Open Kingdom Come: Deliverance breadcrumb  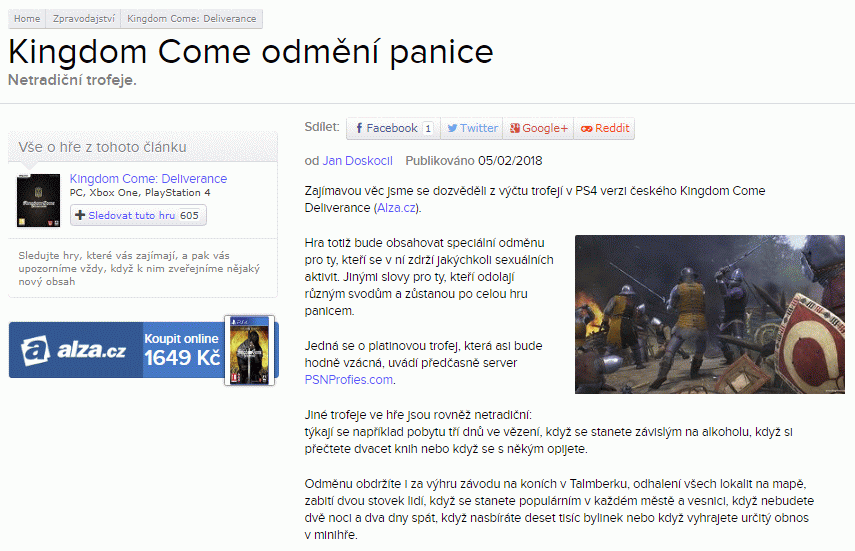(x=191, y=19)
